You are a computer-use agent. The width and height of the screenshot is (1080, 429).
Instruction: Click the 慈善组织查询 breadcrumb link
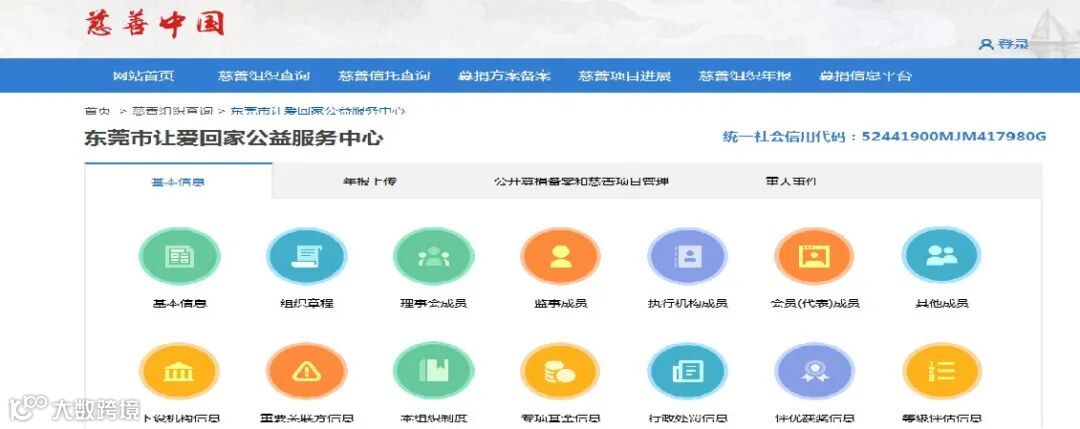click(172, 111)
